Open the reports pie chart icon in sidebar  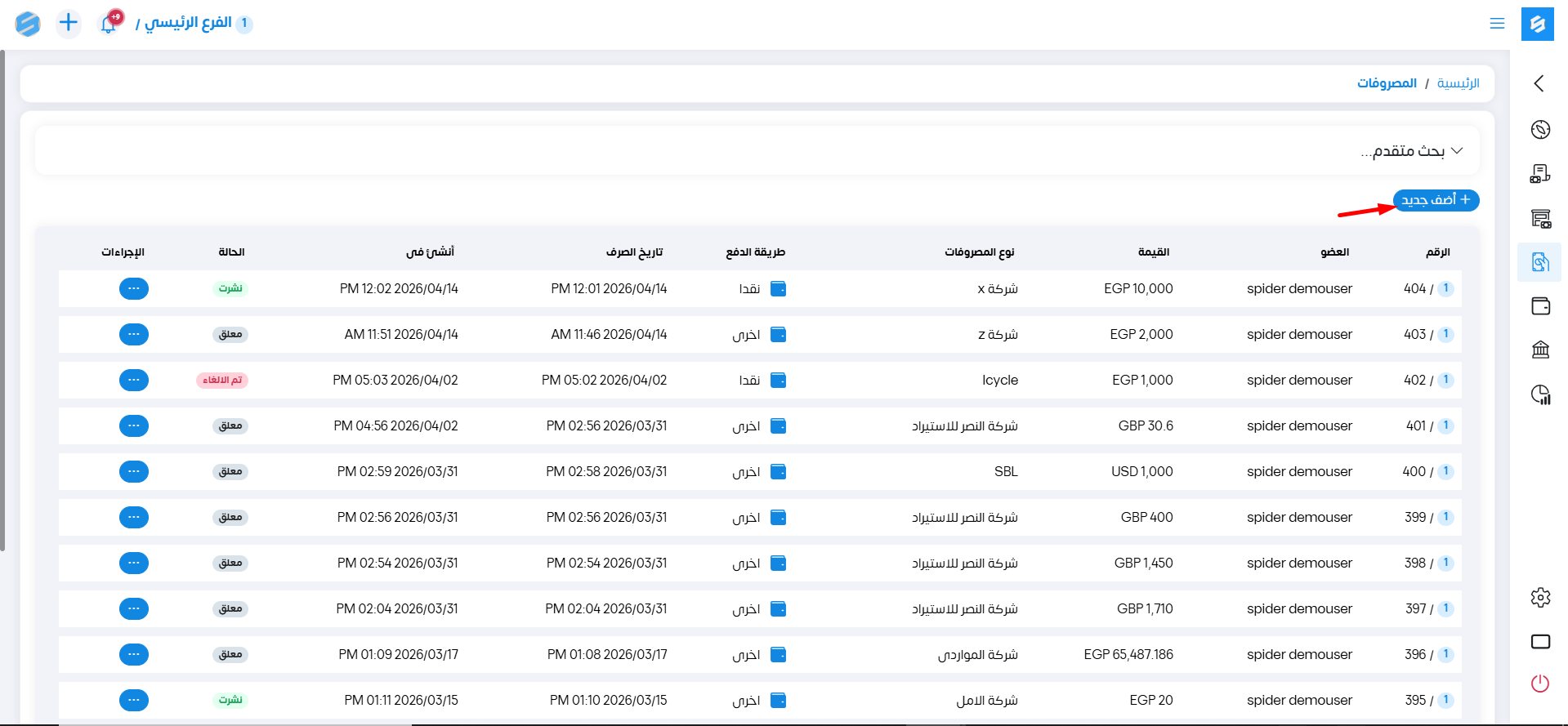pos(1539,394)
